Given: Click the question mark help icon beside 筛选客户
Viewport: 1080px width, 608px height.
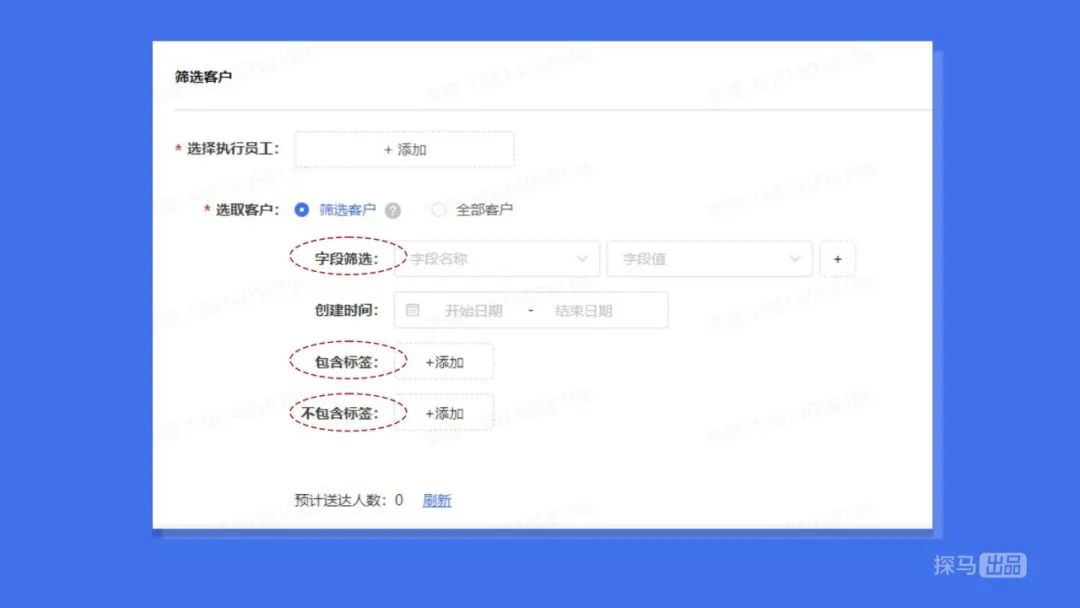Looking at the screenshot, I should (393, 211).
